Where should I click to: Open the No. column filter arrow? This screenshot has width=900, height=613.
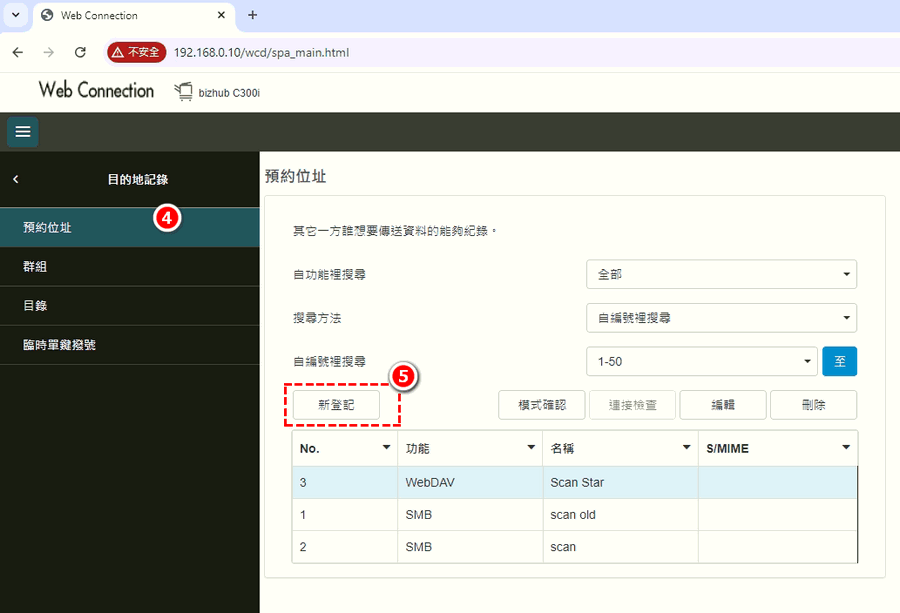click(386, 448)
